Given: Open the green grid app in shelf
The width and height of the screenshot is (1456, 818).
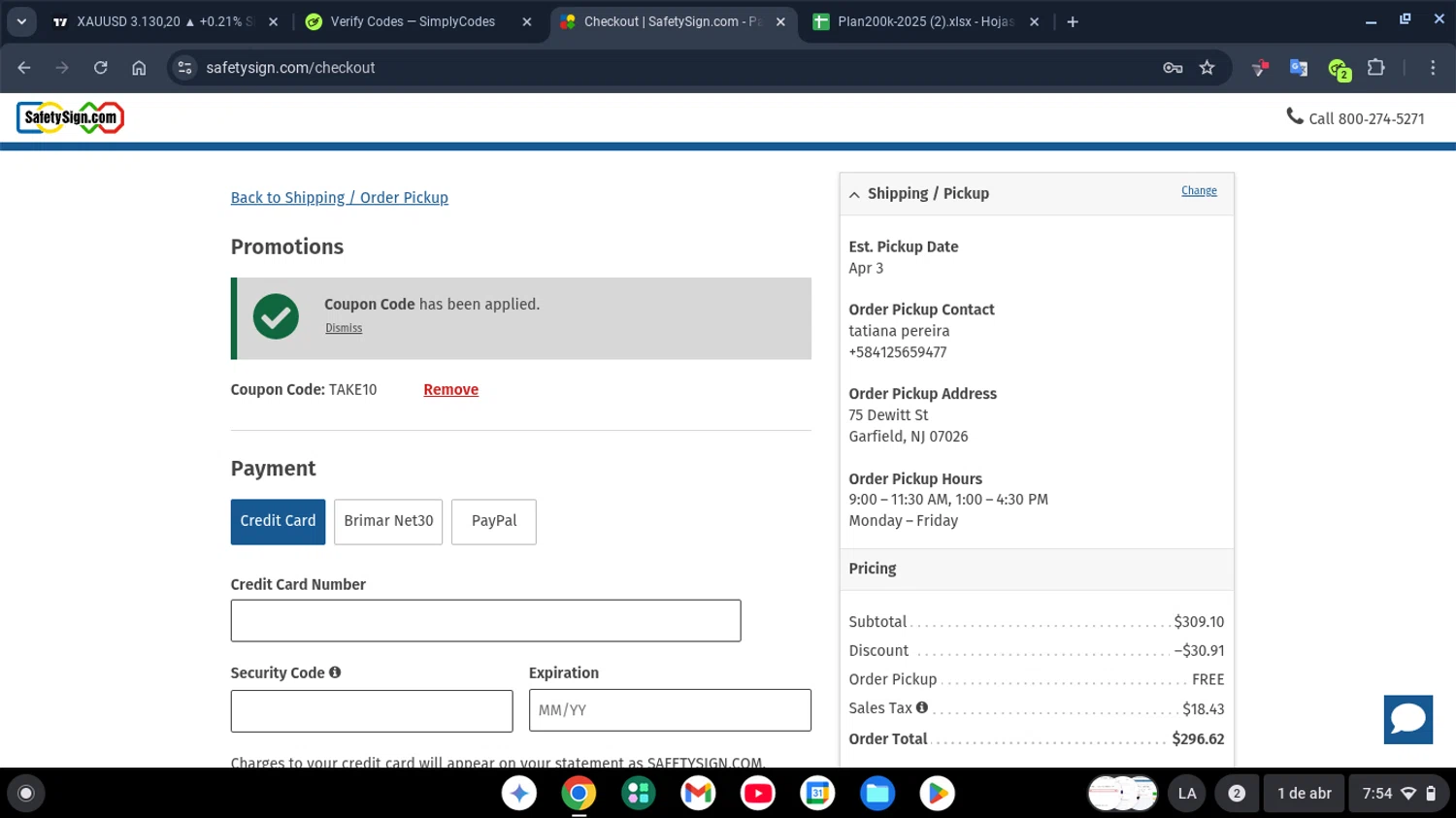Looking at the screenshot, I should coord(639,793).
